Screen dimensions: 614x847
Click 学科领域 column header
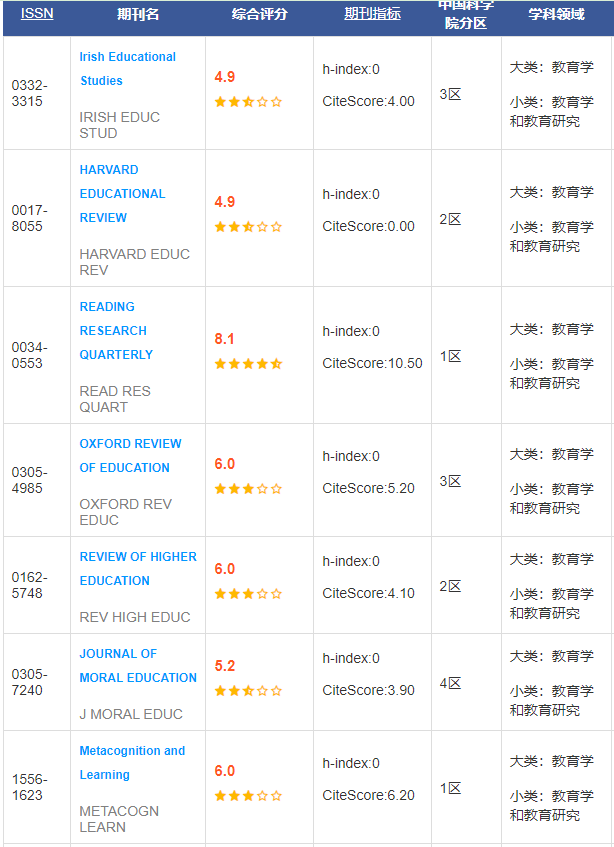[556, 14]
